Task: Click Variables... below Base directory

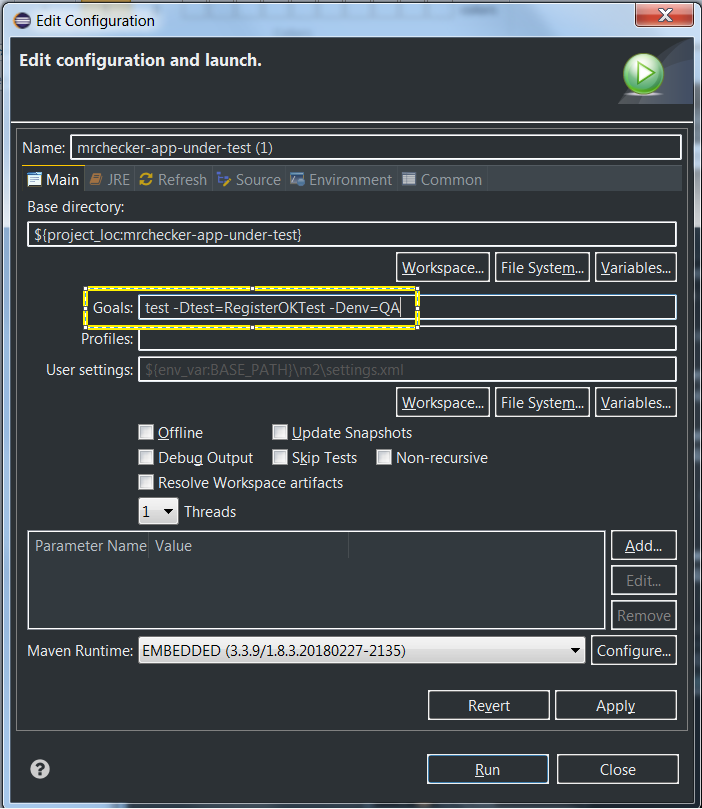Action: coord(636,268)
